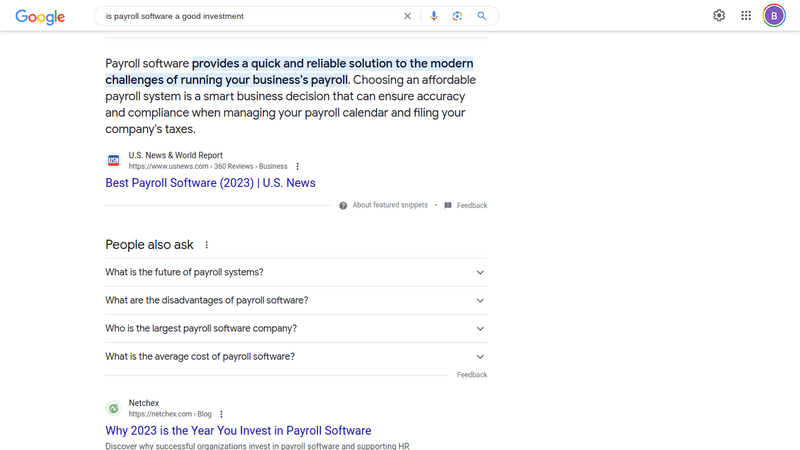This screenshot has width=800, height=450.
Task: Click 'People also ask' heading
Action: tap(149, 245)
